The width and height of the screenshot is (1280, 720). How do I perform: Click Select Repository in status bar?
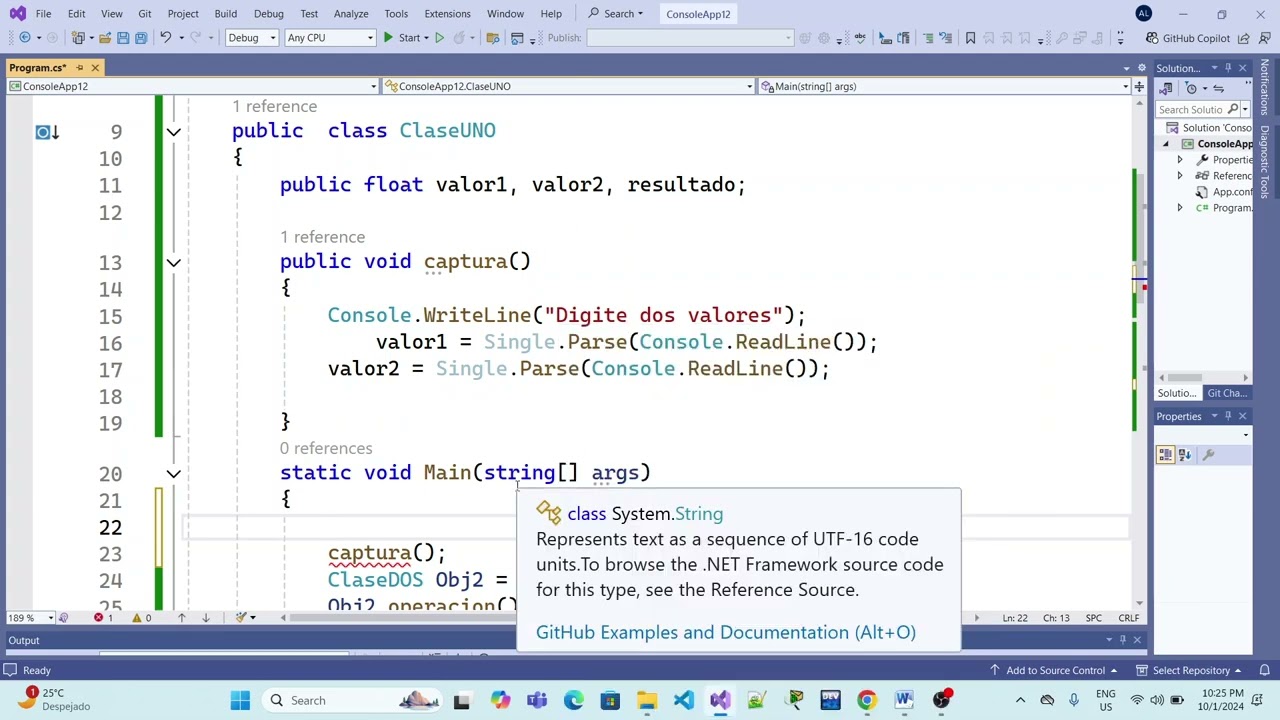(1189, 670)
